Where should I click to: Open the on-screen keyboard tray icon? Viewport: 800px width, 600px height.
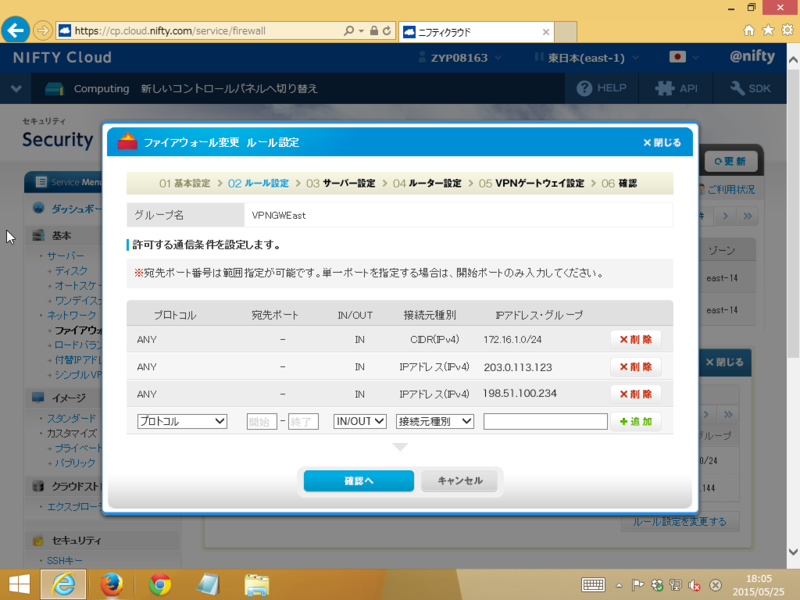tap(593, 584)
